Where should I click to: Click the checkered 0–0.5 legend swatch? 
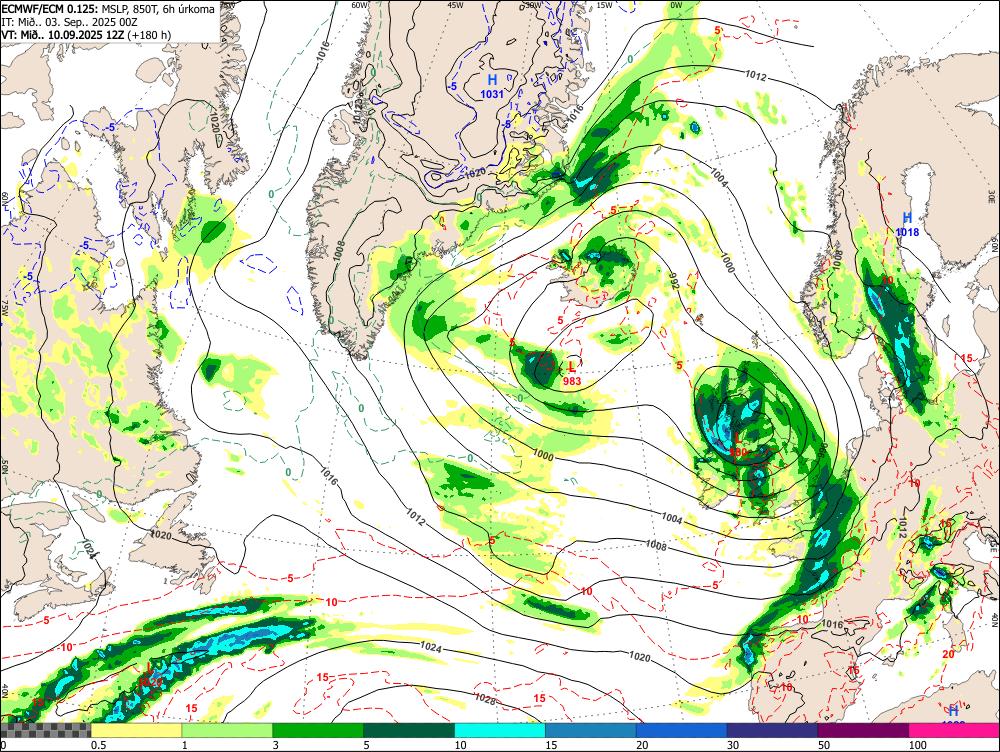click(45, 730)
